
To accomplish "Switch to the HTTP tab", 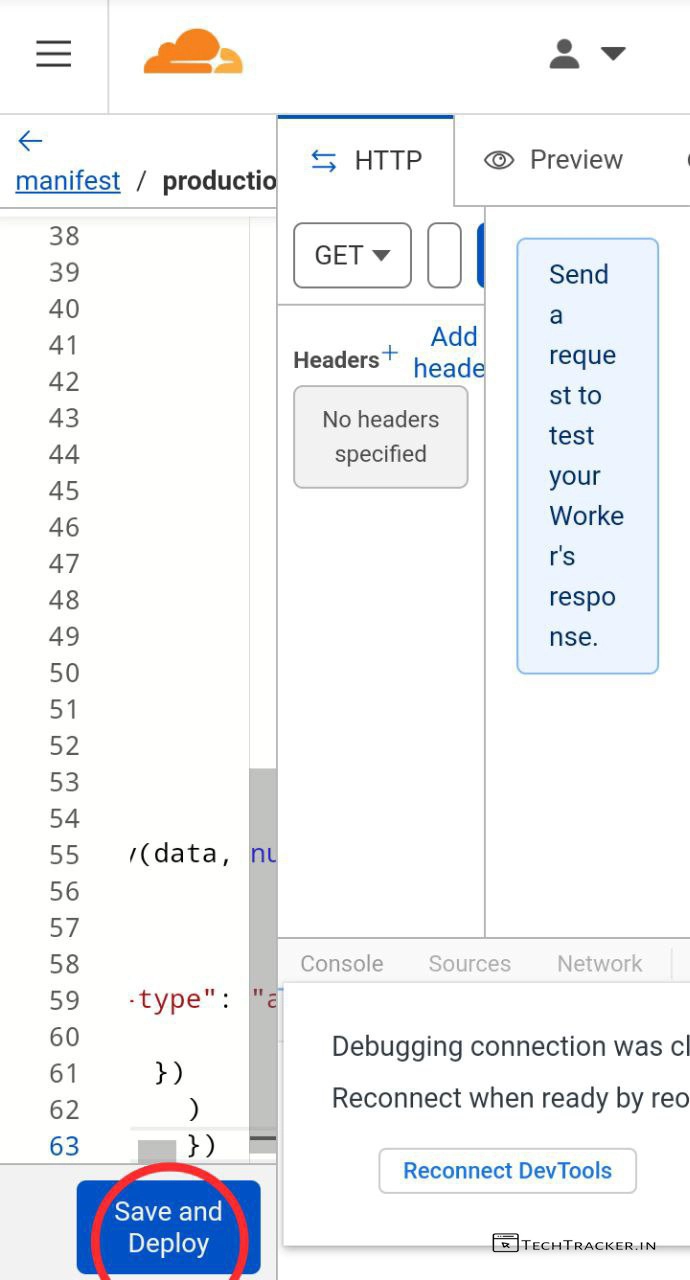I will tap(366, 161).
